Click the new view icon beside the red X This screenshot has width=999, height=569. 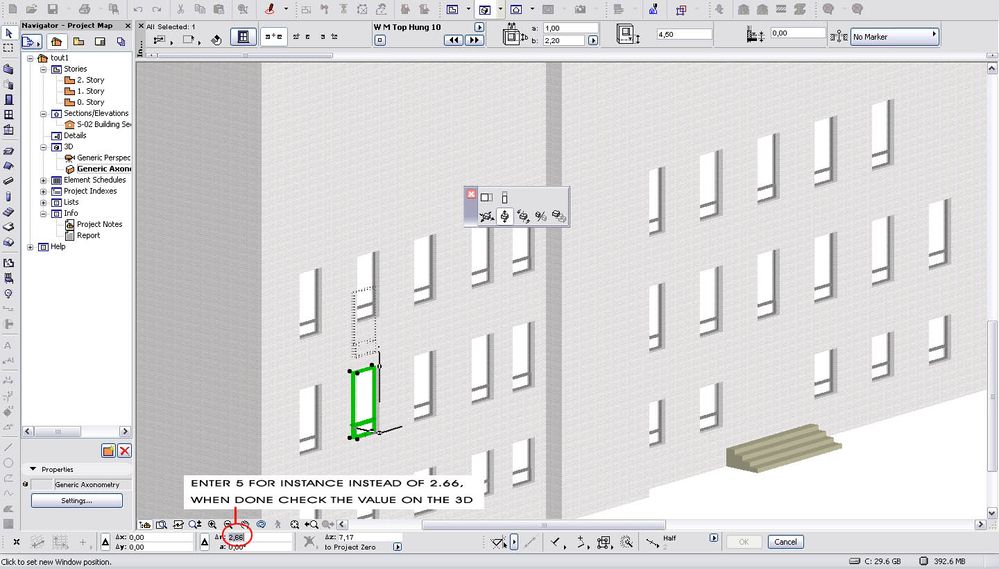tap(108, 451)
